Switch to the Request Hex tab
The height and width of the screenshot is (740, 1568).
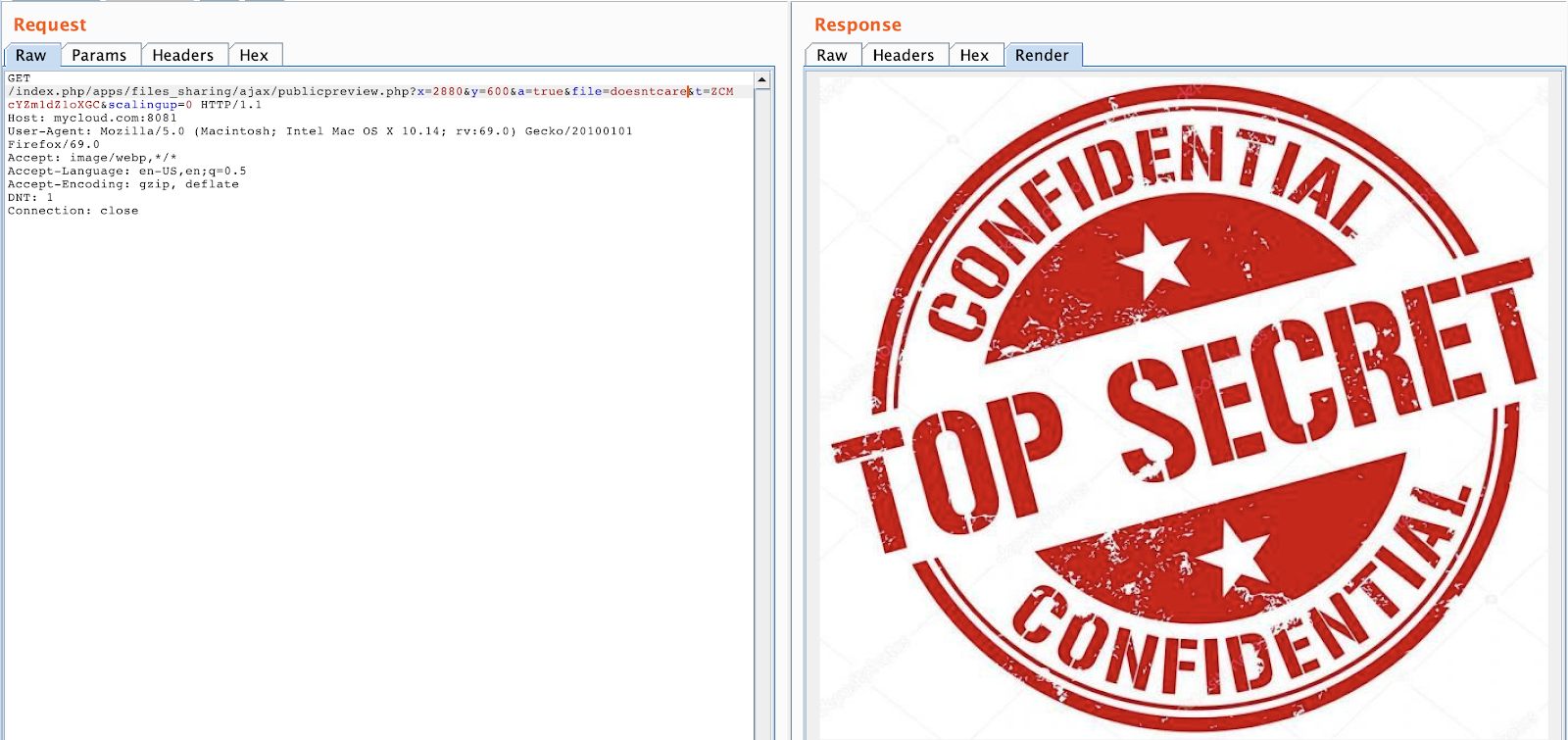(x=254, y=55)
